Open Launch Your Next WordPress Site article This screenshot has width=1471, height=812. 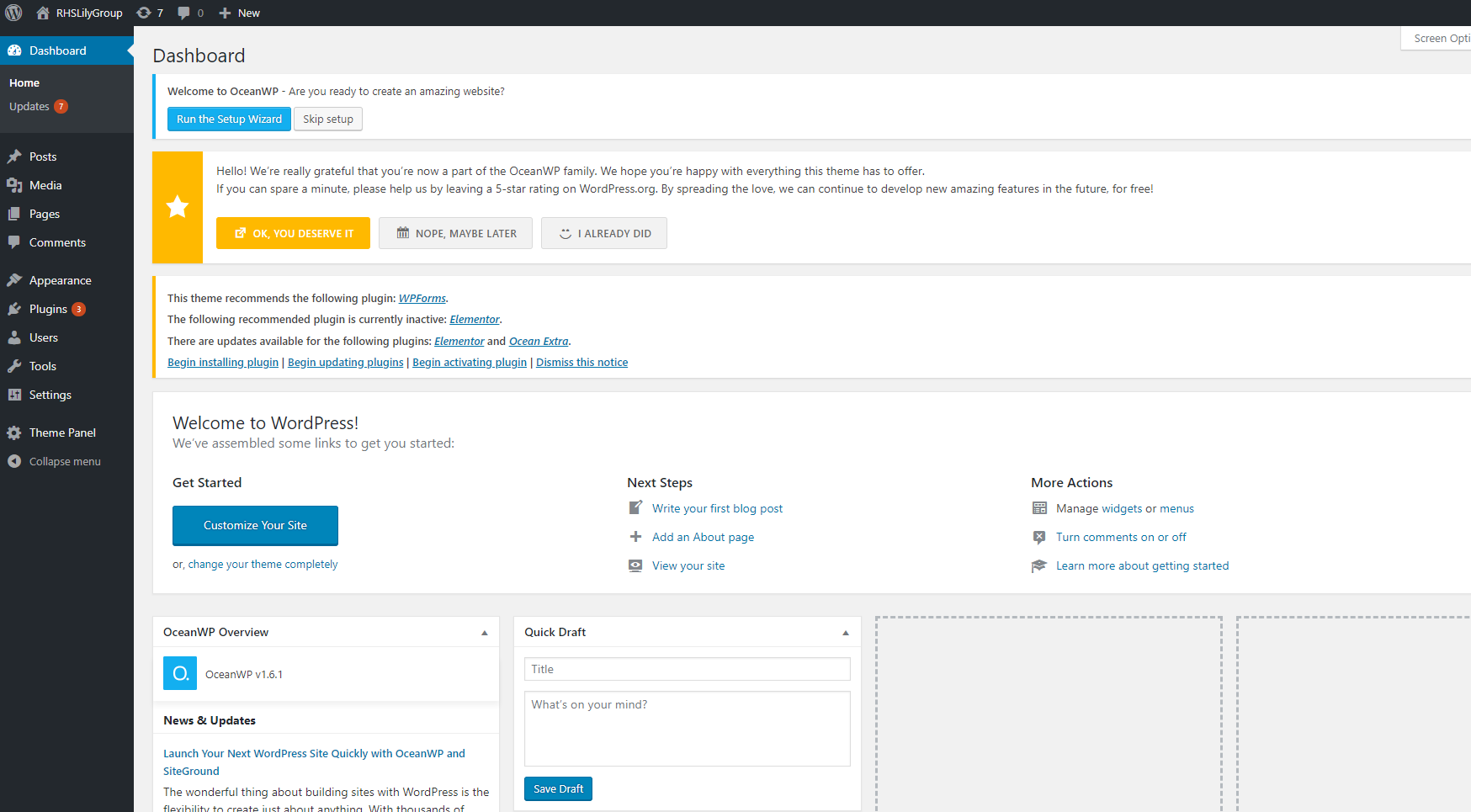click(314, 762)
